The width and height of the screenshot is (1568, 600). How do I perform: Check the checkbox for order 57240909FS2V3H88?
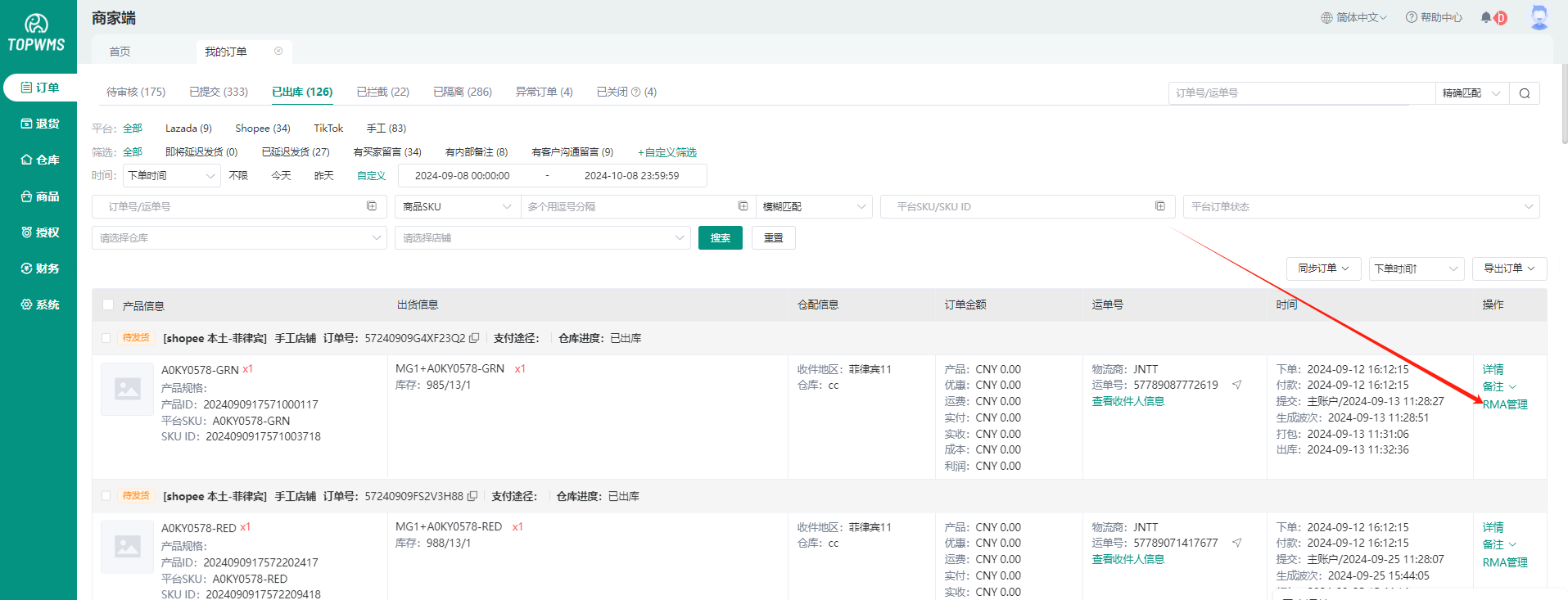click(106, 496)
